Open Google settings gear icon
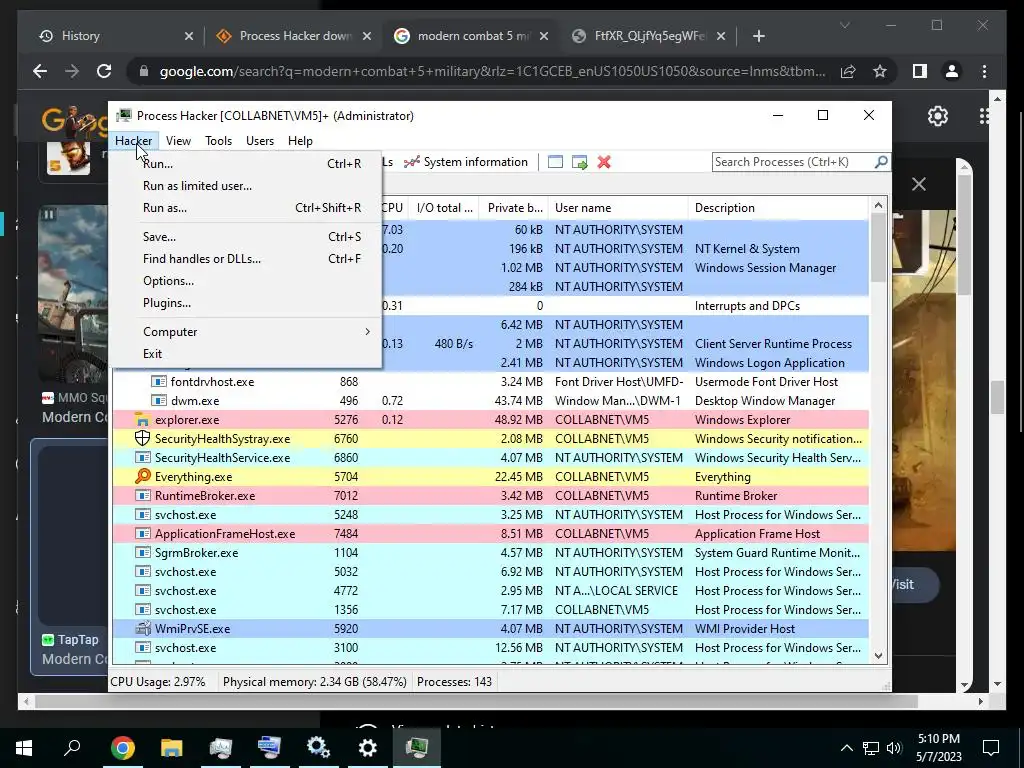Image resolution: width=1024 pixels, height=768 pixels. pyautogui.click(x=938, y=116)
